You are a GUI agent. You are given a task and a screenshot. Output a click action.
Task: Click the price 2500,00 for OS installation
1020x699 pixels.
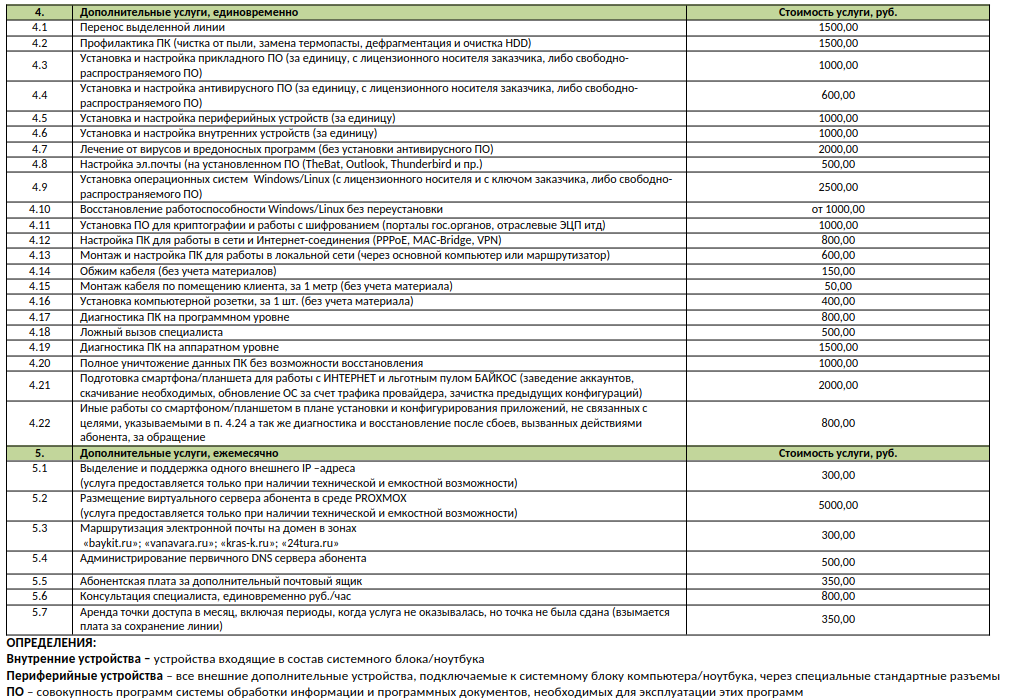[x=838, y=187]
